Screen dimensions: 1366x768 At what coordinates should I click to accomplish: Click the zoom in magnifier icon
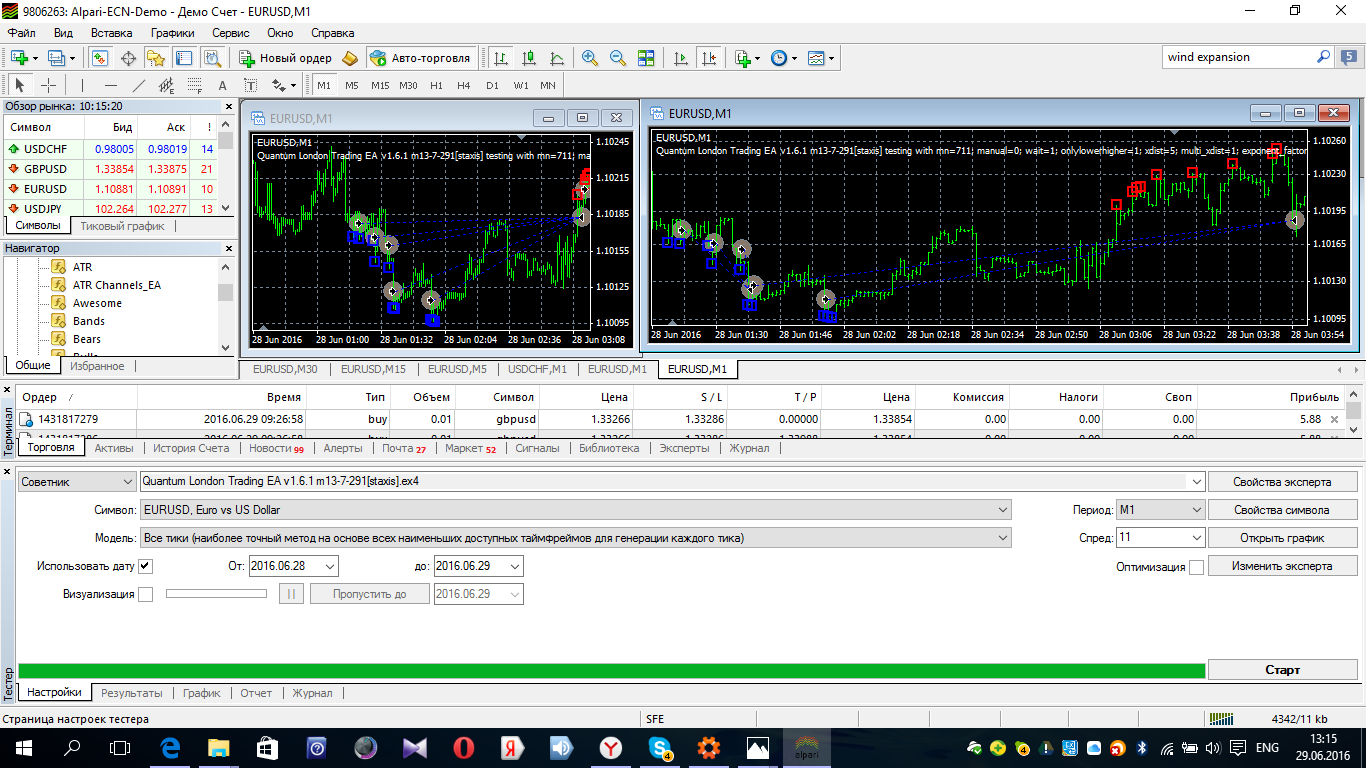590,58
